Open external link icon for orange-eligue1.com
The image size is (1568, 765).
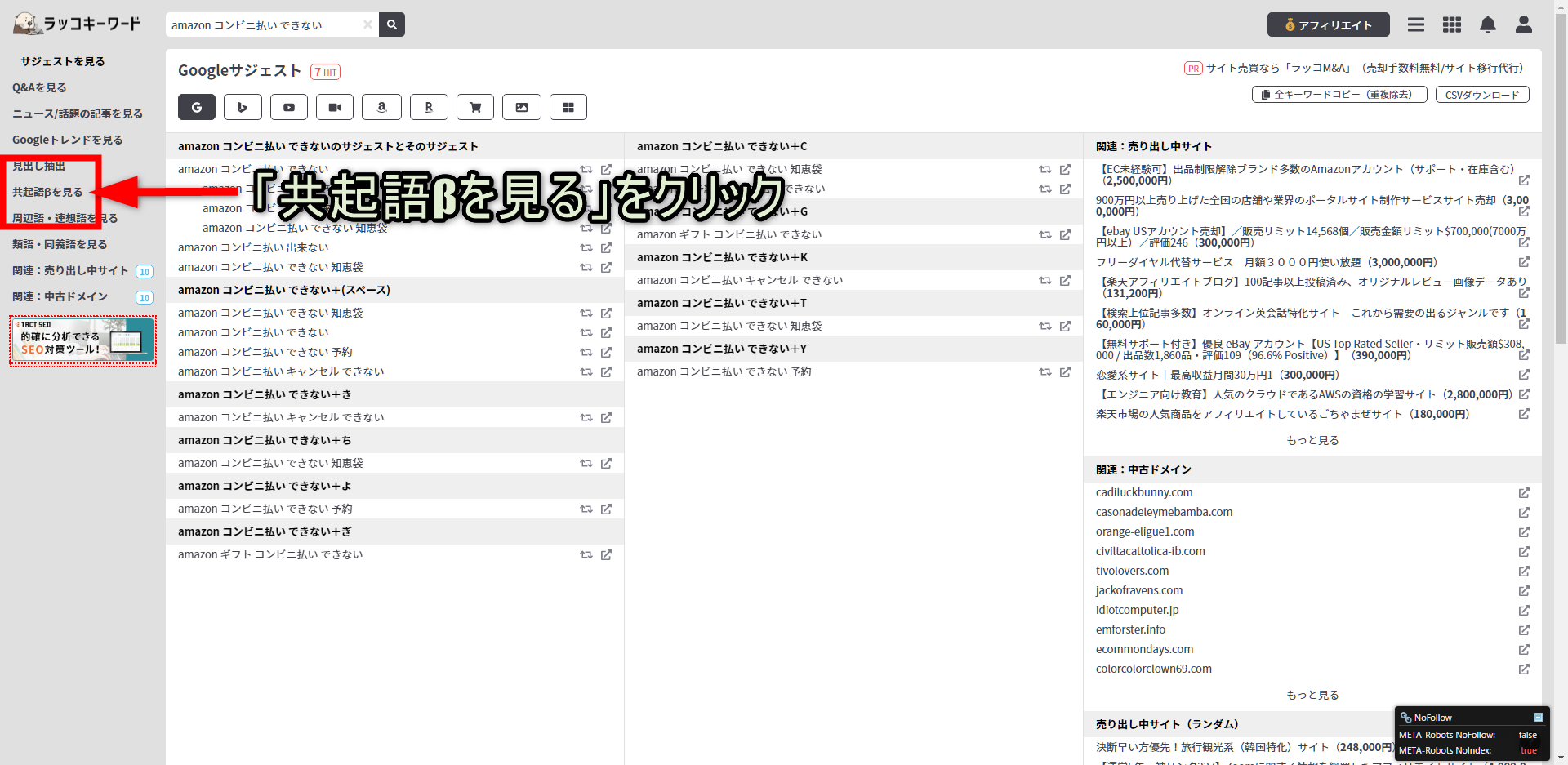(1524, 531)
